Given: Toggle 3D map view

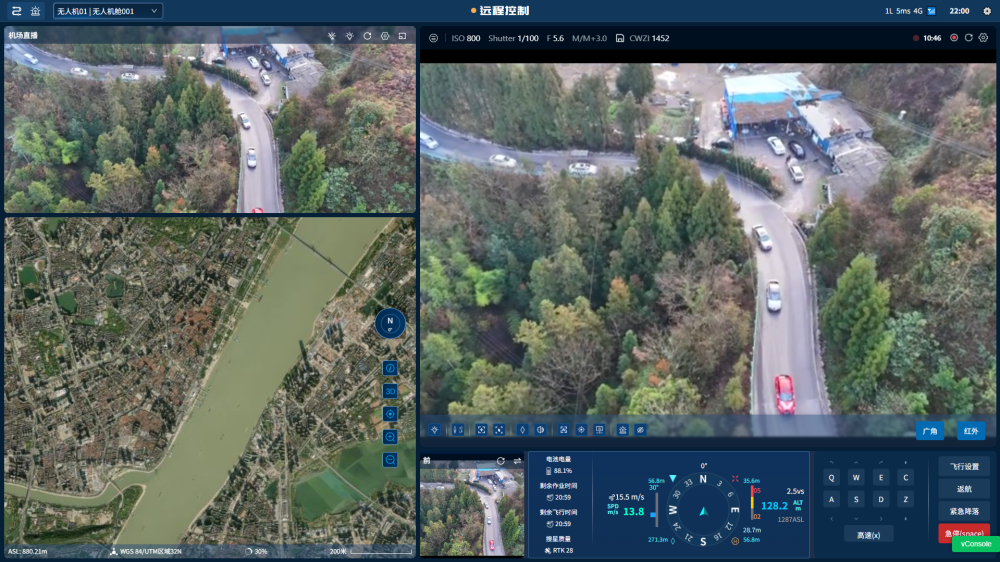Looking at the screenshot, I should pos(390,391).
